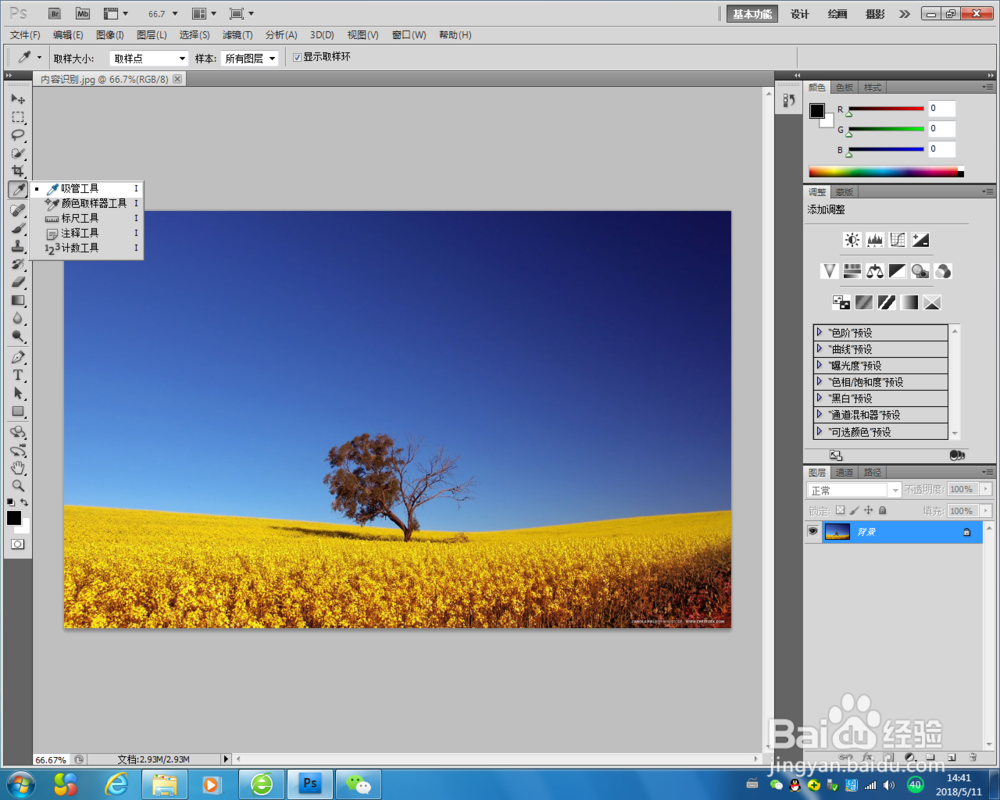The height and width of the screenshot is (800, 1000).
Task: Launch Mini Bridge from the Mb icon
Action: click(x=83, y=13)
